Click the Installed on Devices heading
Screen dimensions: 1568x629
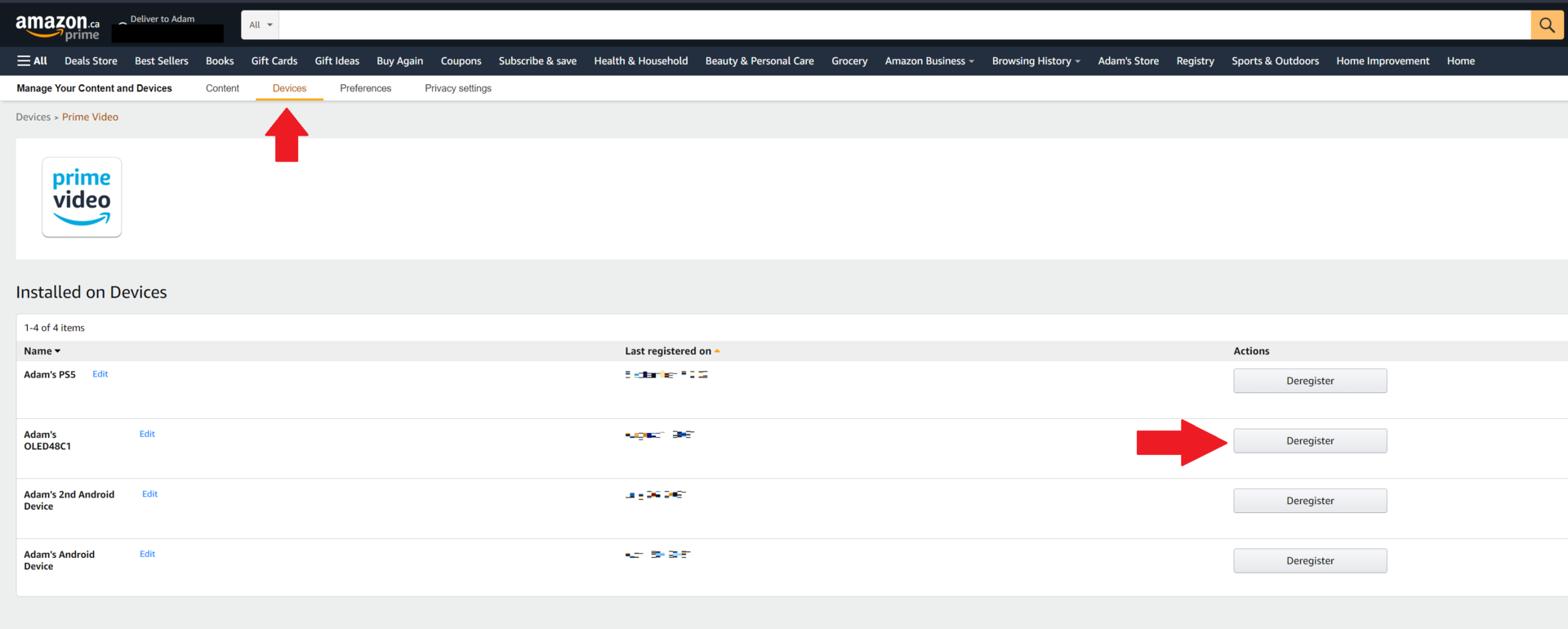91,292
